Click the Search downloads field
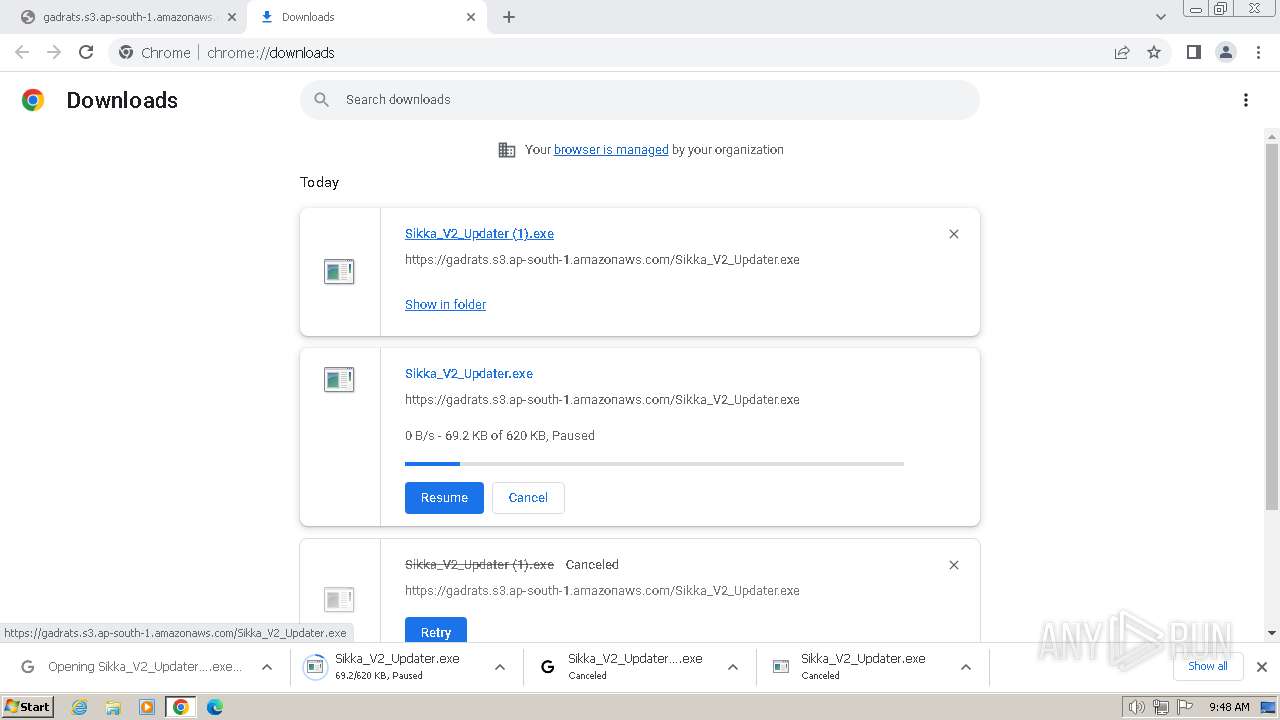This screenshot has width=1280, height=720. tap(640, 100)
